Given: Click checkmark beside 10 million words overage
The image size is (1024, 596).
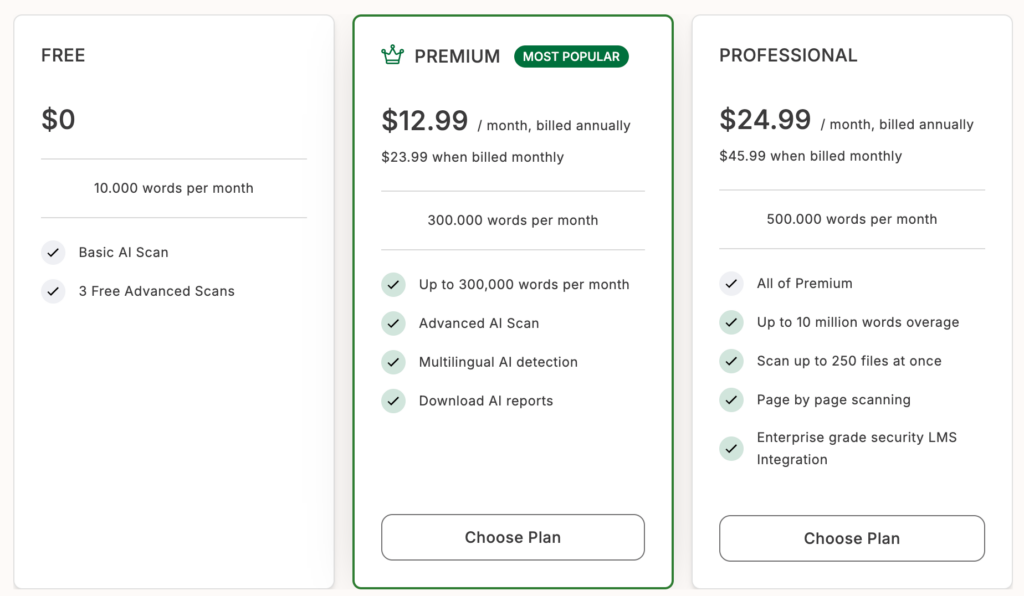Looking at the screenshot, I should [x=731, y=323].
